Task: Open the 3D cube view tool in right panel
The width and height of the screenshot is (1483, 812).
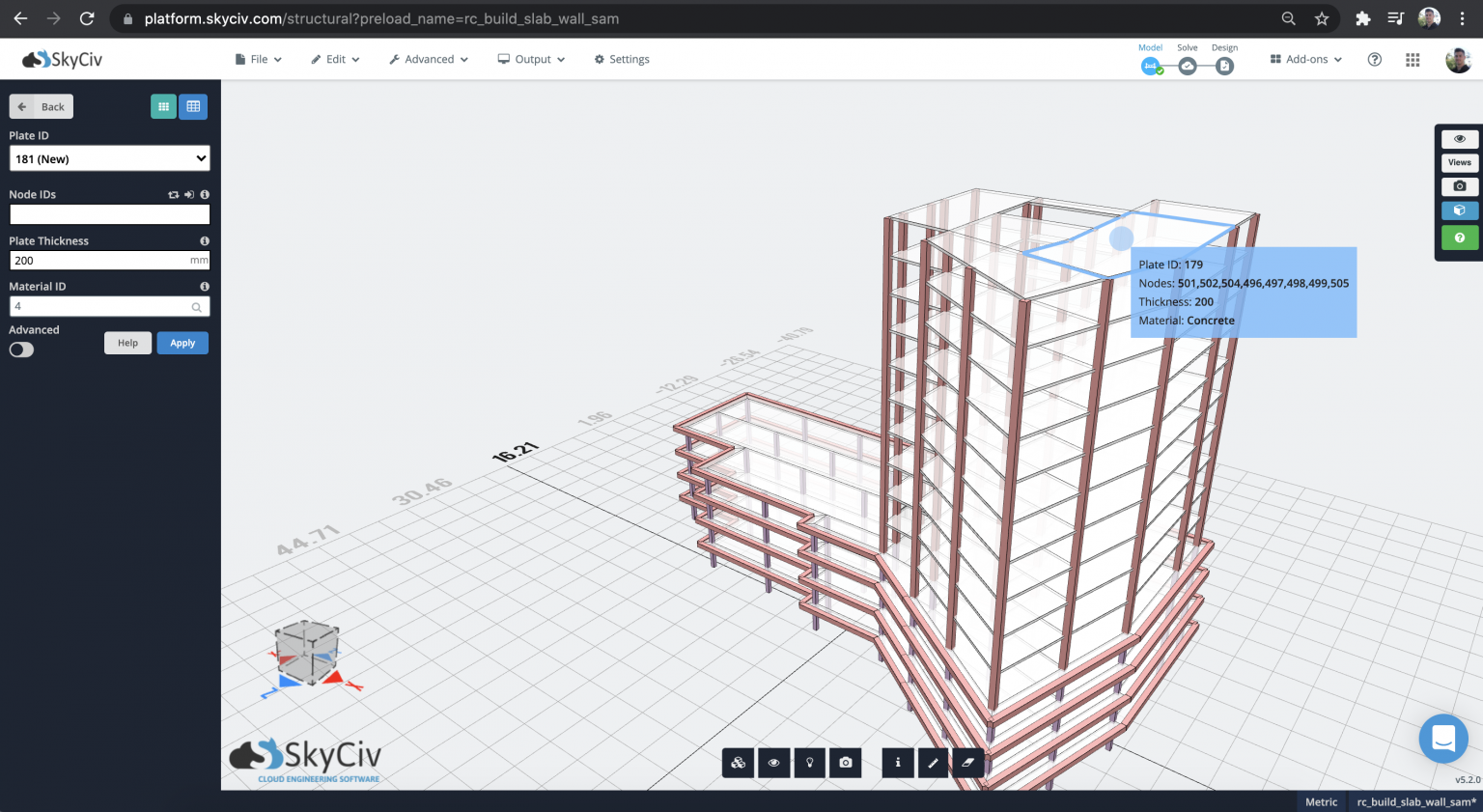Action: click(1459, 210)
